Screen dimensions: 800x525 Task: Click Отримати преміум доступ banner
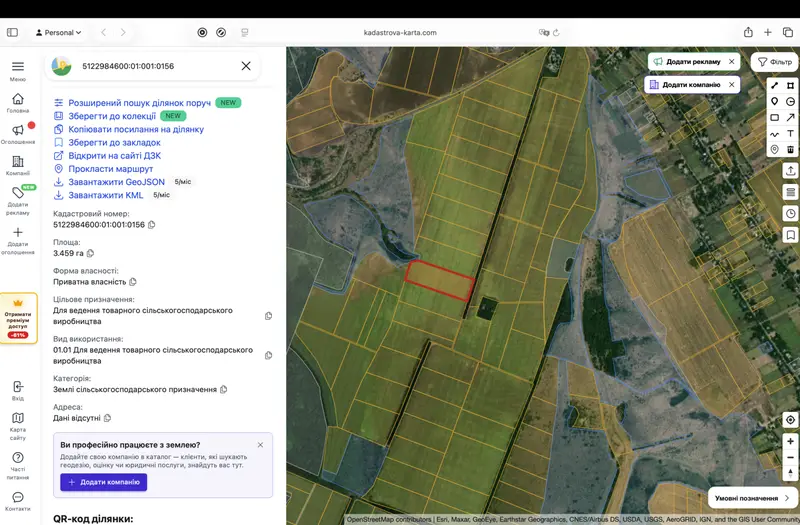pos(18,318)
